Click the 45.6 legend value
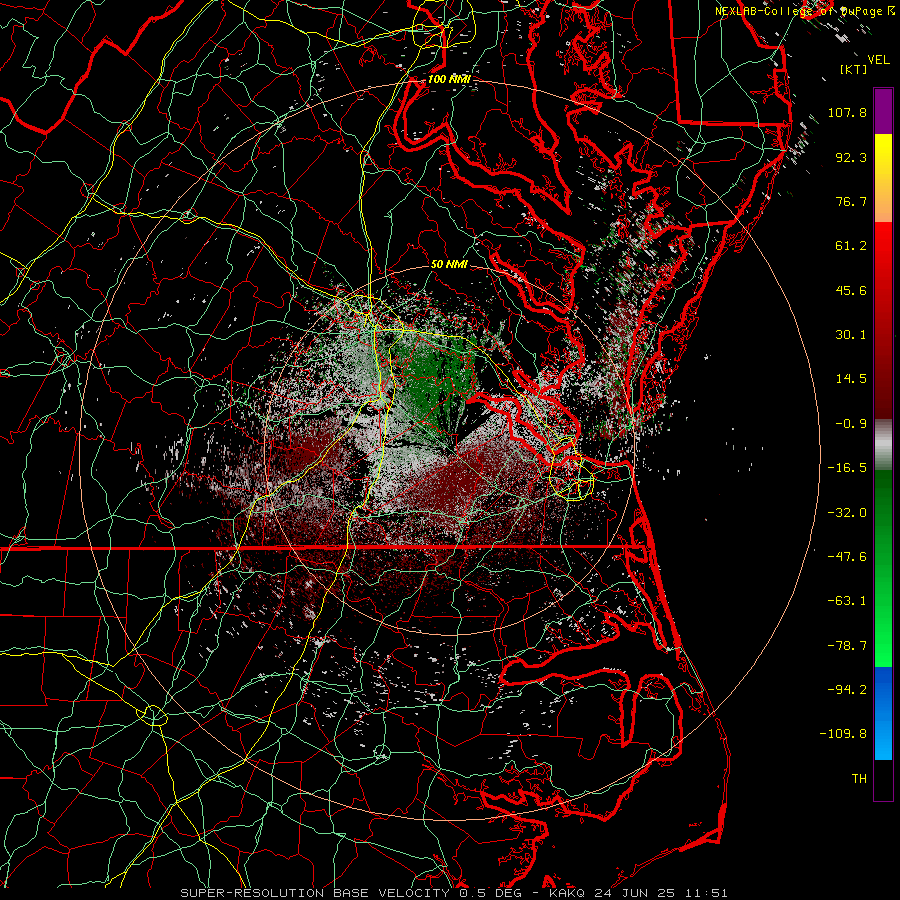 pyautogui.click(x=851, y=290)
